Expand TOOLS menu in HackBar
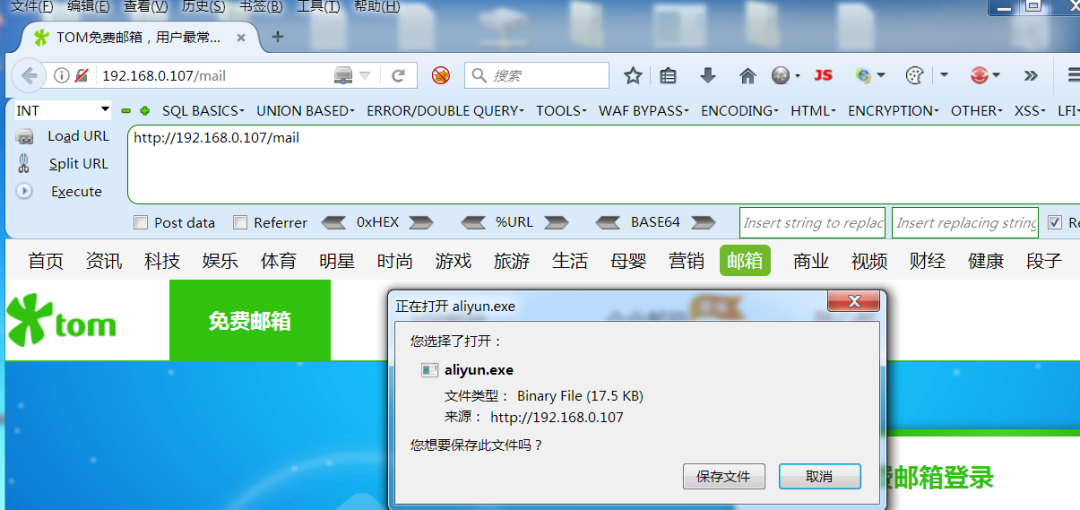1080x510 pixels. tap(561, 110)
